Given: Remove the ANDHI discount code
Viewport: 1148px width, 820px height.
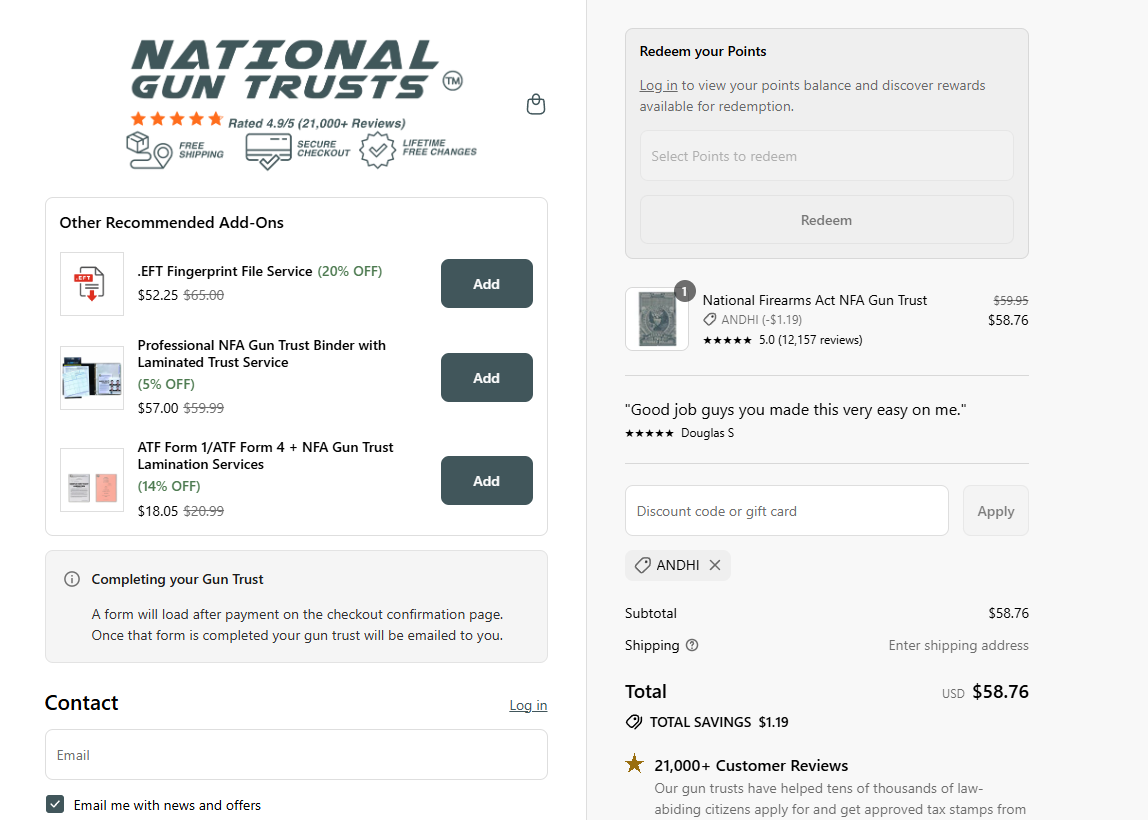Looking at the screenshot, I should tap(715, 565).
